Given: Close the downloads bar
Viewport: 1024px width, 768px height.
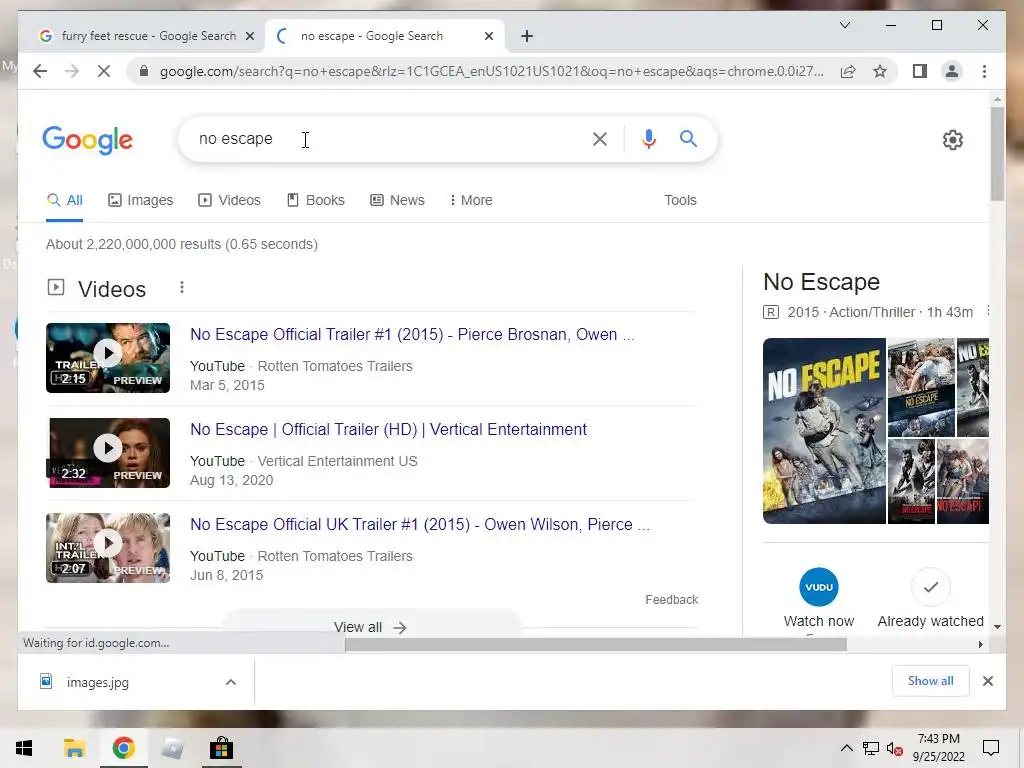Looking at the screenshot, I should pyautogui.click(x=987, y=681).
